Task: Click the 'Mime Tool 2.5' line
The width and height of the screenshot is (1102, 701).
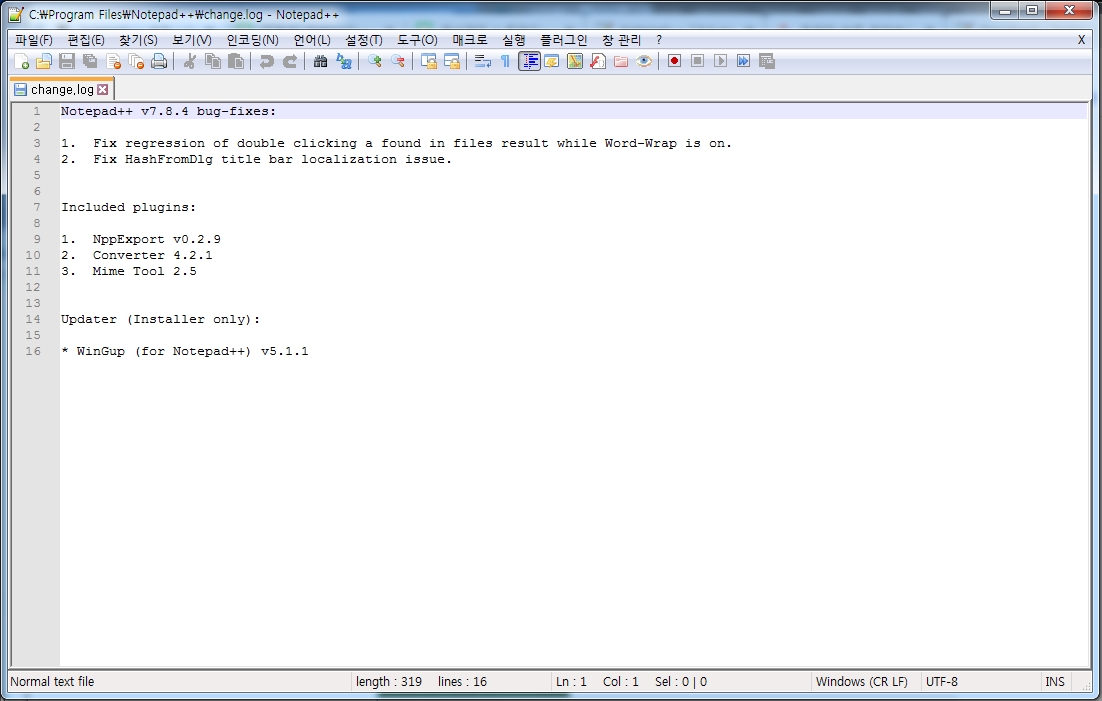Action: tap(129, 271)
